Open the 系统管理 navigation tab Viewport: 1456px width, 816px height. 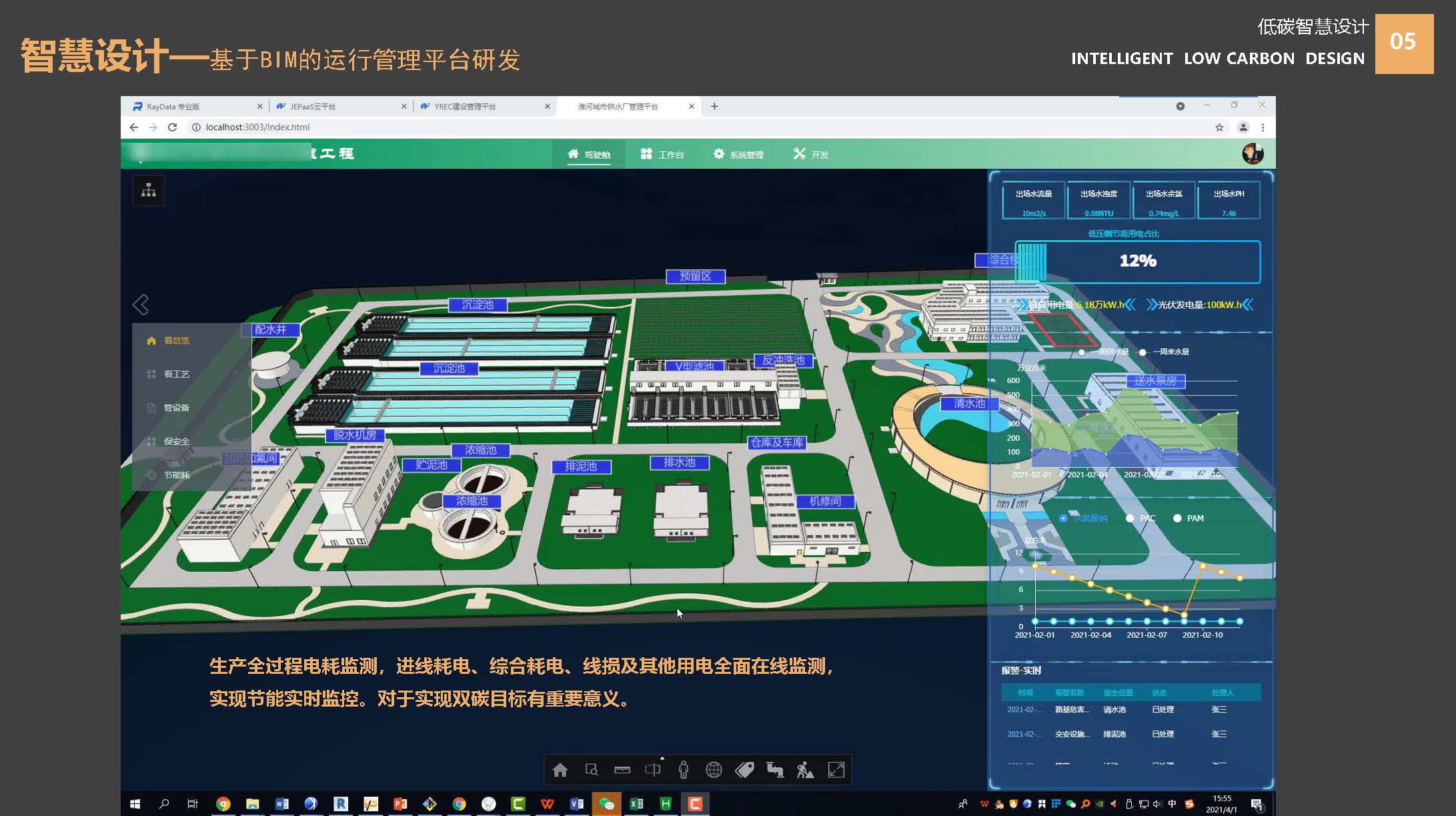[738, 155]
